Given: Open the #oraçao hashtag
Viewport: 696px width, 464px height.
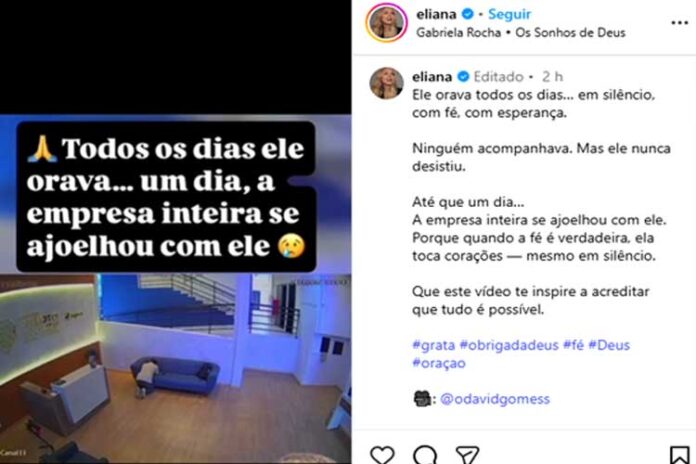Looking at the screenshot, I should [x=439, y=363].
